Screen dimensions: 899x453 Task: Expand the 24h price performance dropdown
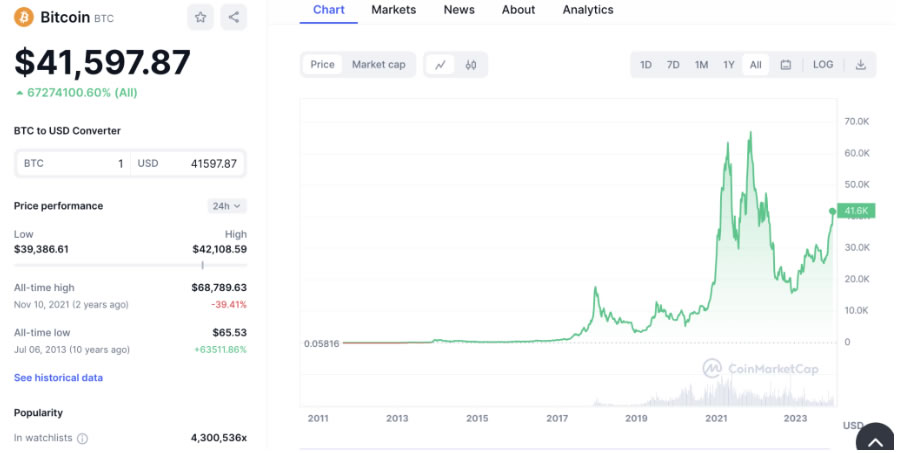click(x=227, y=206)
